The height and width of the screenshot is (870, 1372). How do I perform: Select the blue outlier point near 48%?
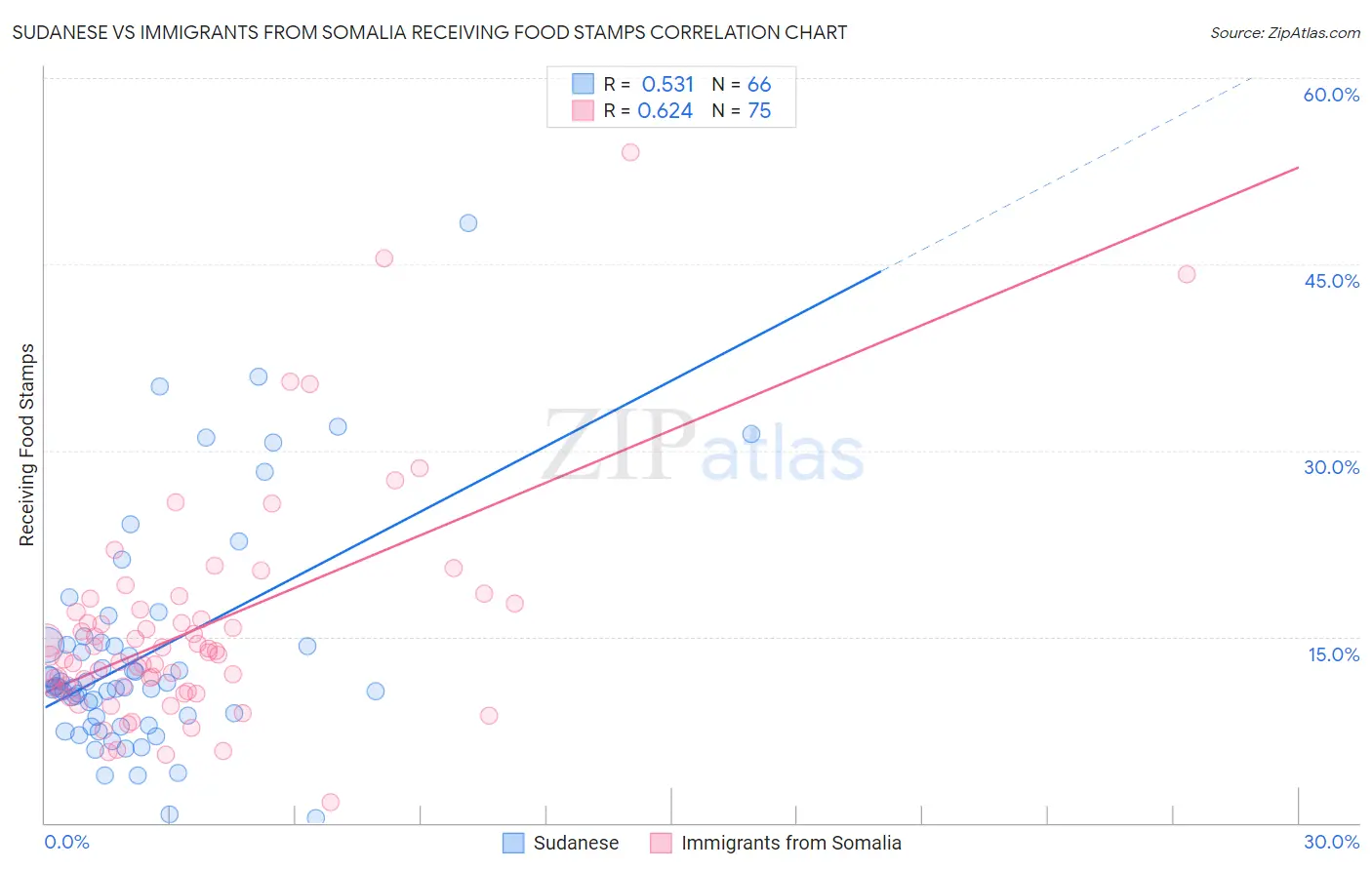[x=468, y=222]
